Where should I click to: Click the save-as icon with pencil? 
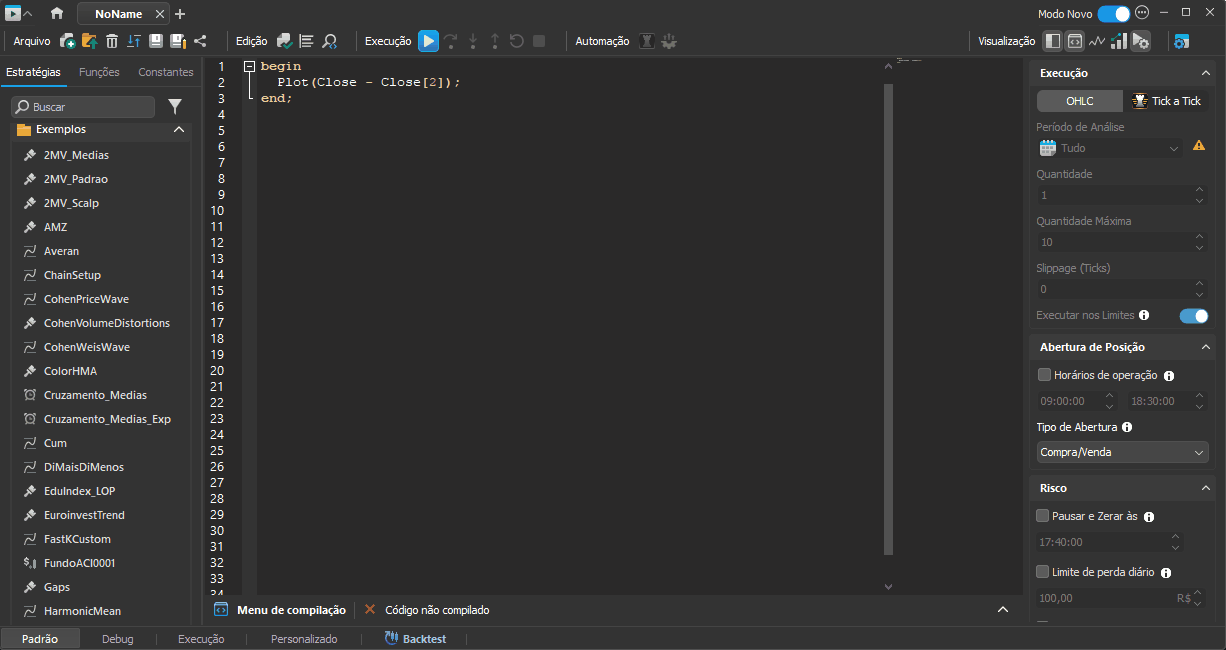click(x=177, y=41)
